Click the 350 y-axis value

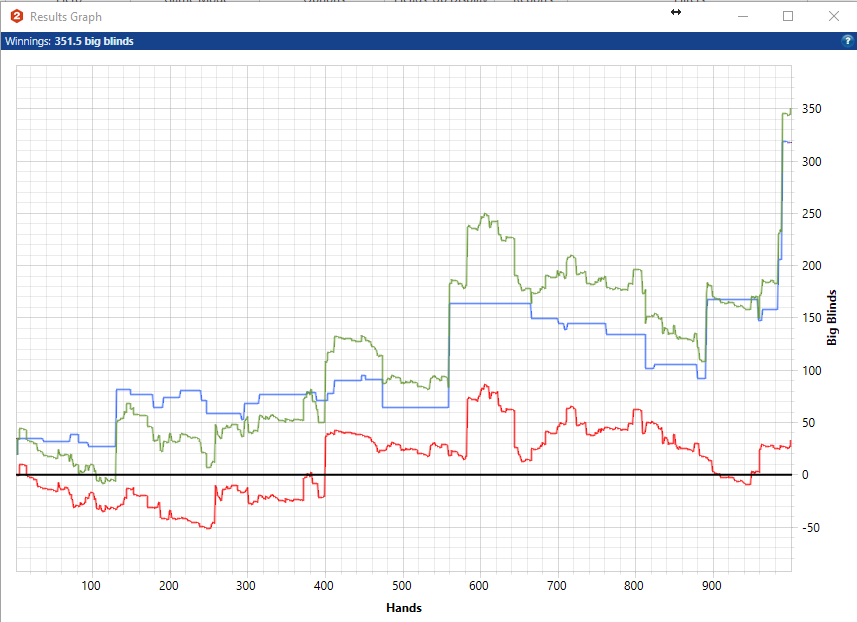(812, 109)
